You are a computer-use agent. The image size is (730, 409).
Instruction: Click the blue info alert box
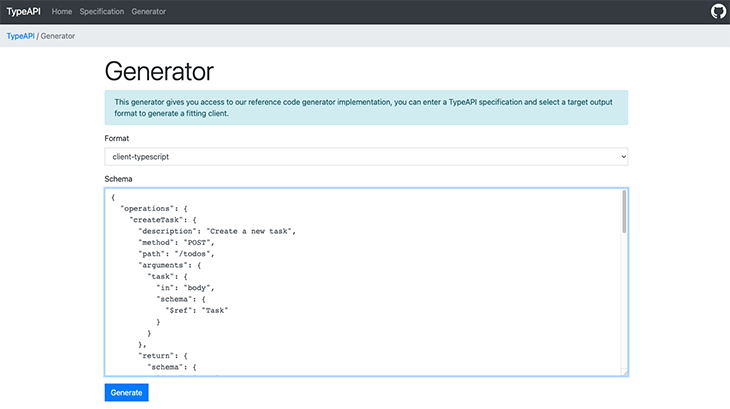point(366,107)
